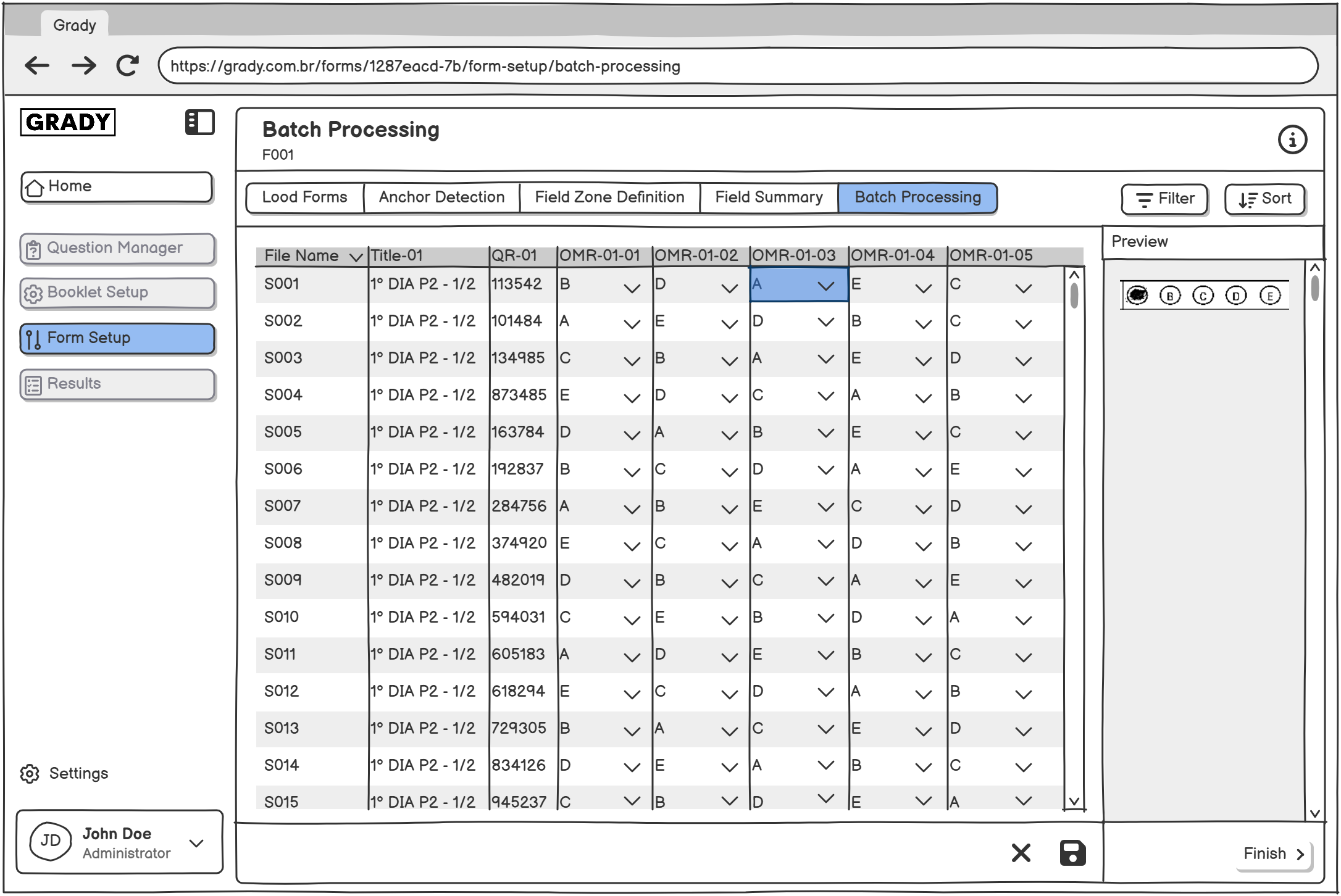Viewport: 1341px width, 896px height.
Task: Click the X discard icon
Action: [1021, 853]
